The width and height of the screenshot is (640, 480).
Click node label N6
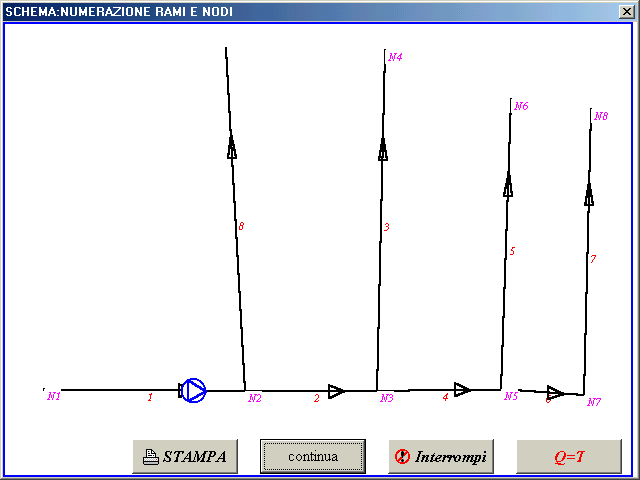(x=521, y=106)
